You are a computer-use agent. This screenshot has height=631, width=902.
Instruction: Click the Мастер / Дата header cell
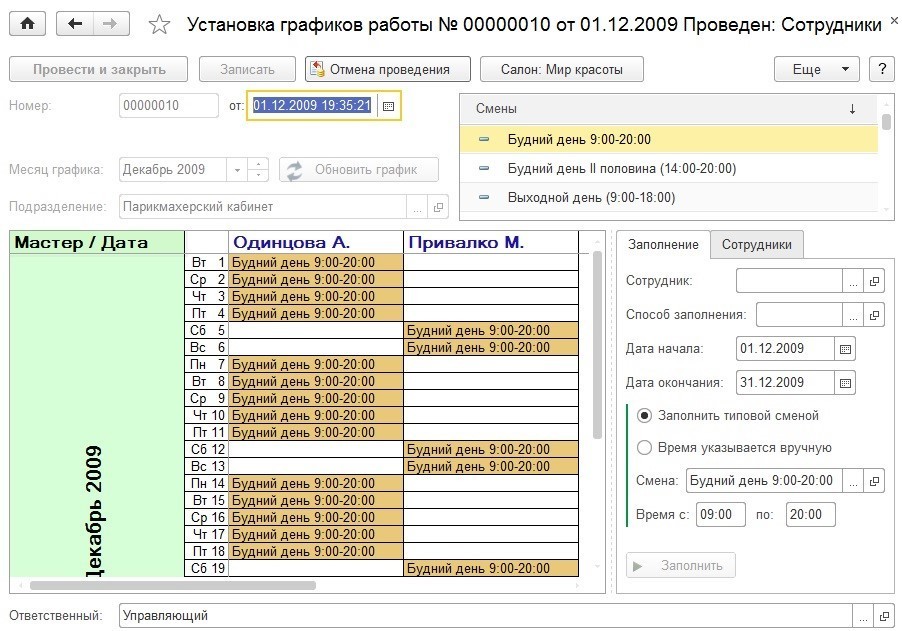coord(97,243)
